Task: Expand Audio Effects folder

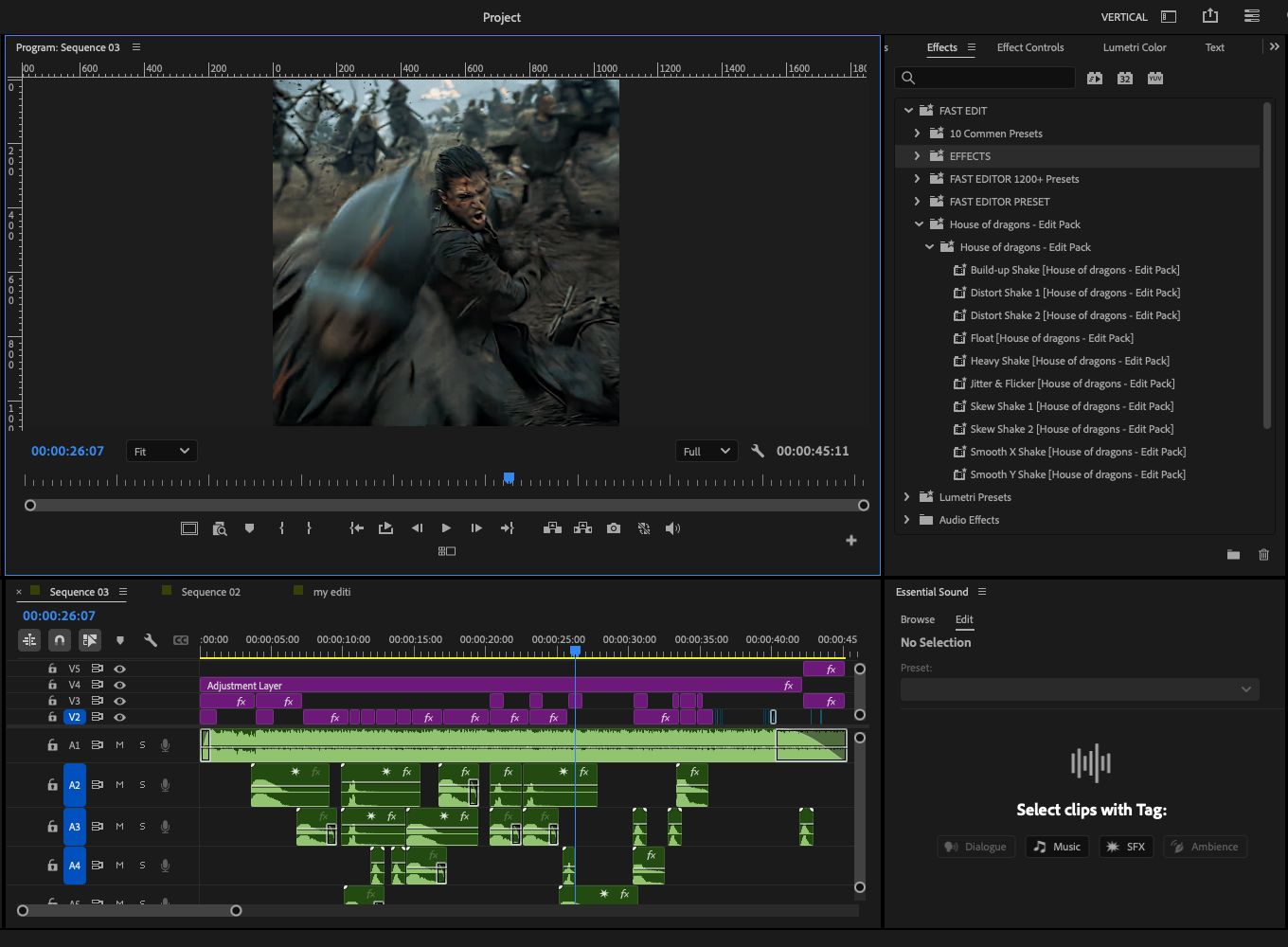Action: [x=907, y=520]
